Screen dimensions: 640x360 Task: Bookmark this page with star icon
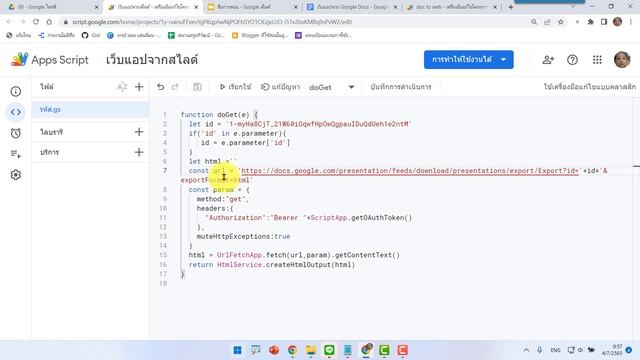pyautogui.click(x=561, y=22)
